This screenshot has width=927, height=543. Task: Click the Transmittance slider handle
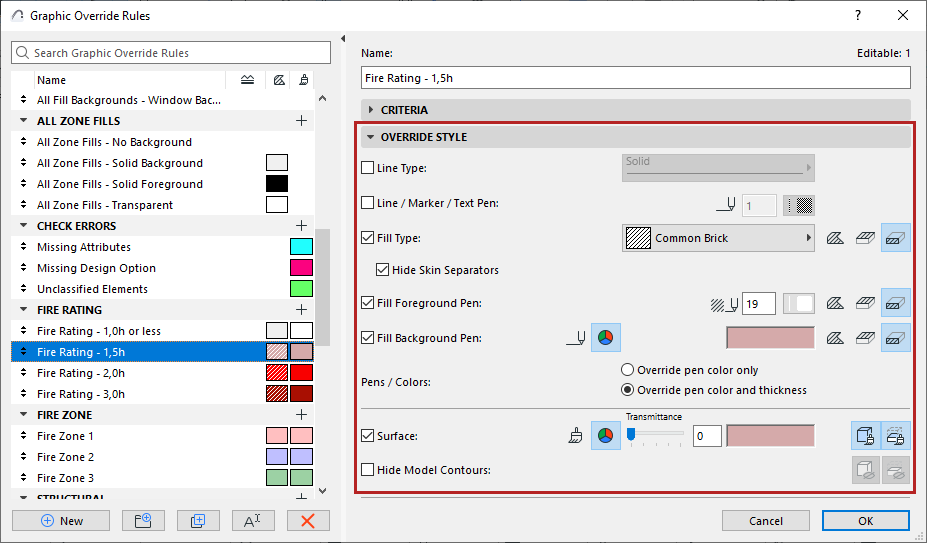[x=631, y=435]
